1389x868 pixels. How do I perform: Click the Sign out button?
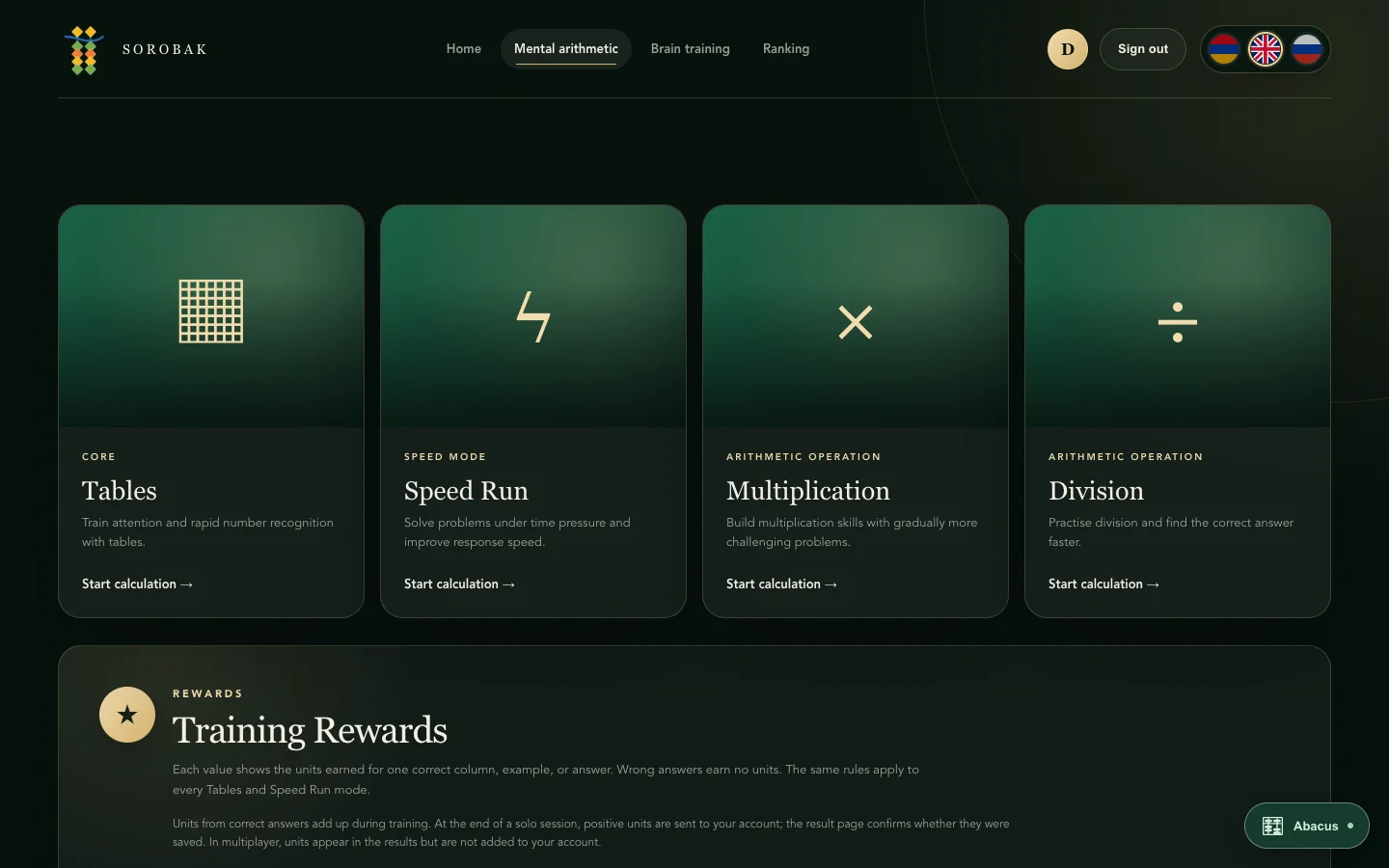[1143, 49]
